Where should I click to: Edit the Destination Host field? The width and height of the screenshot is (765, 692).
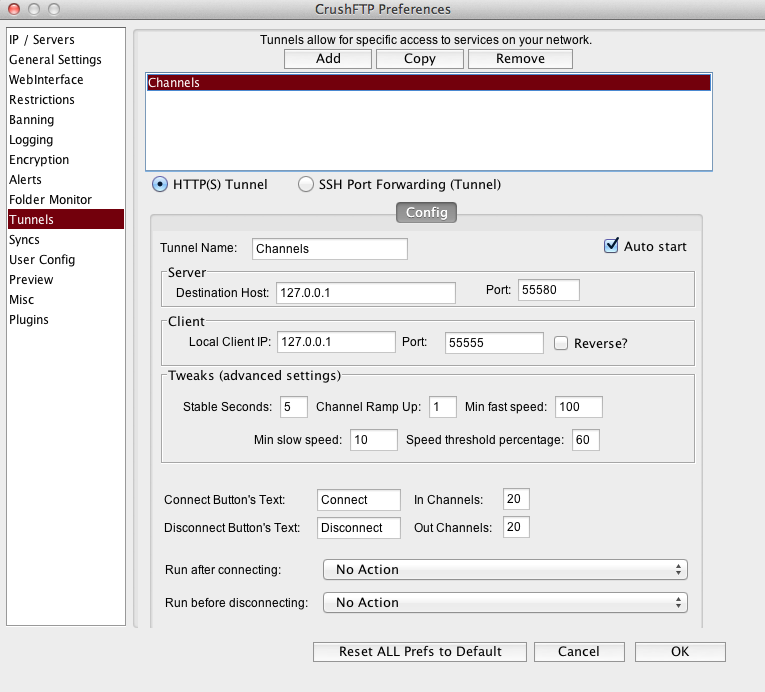[x=366, y=293]
